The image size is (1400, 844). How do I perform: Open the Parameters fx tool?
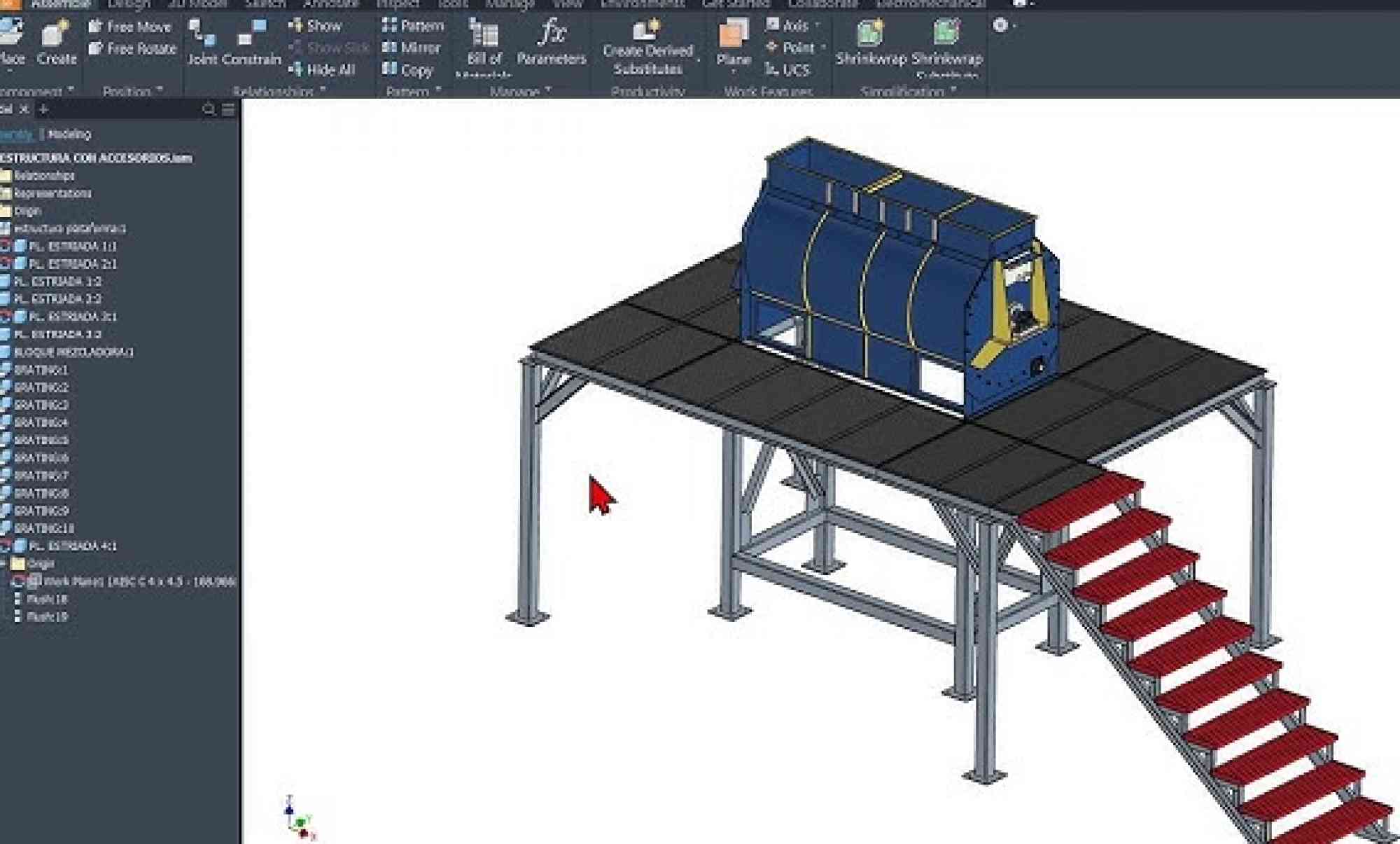tap(552, 34)
